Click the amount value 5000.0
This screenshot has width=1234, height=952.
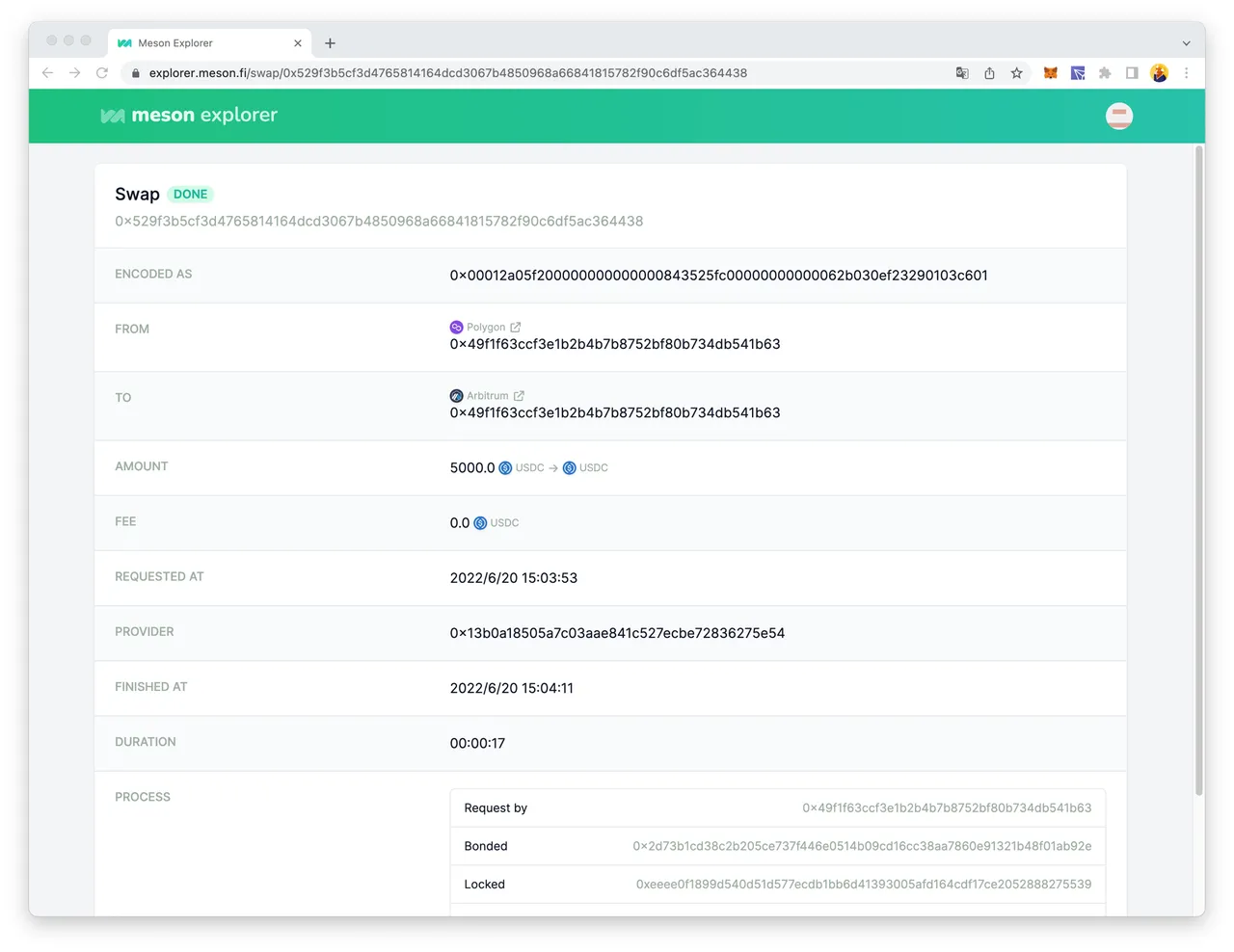[472, 468]
